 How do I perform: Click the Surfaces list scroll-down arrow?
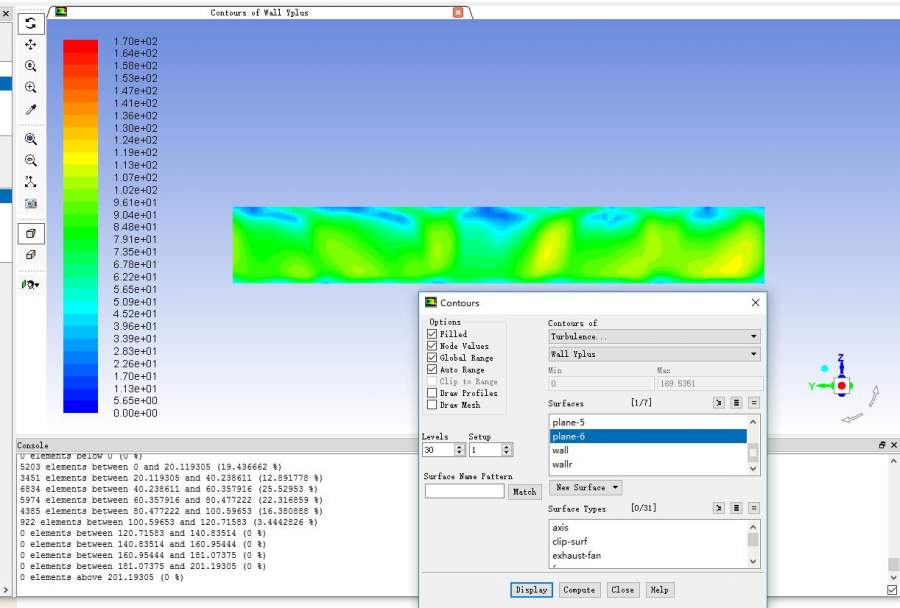pos(753,468)
